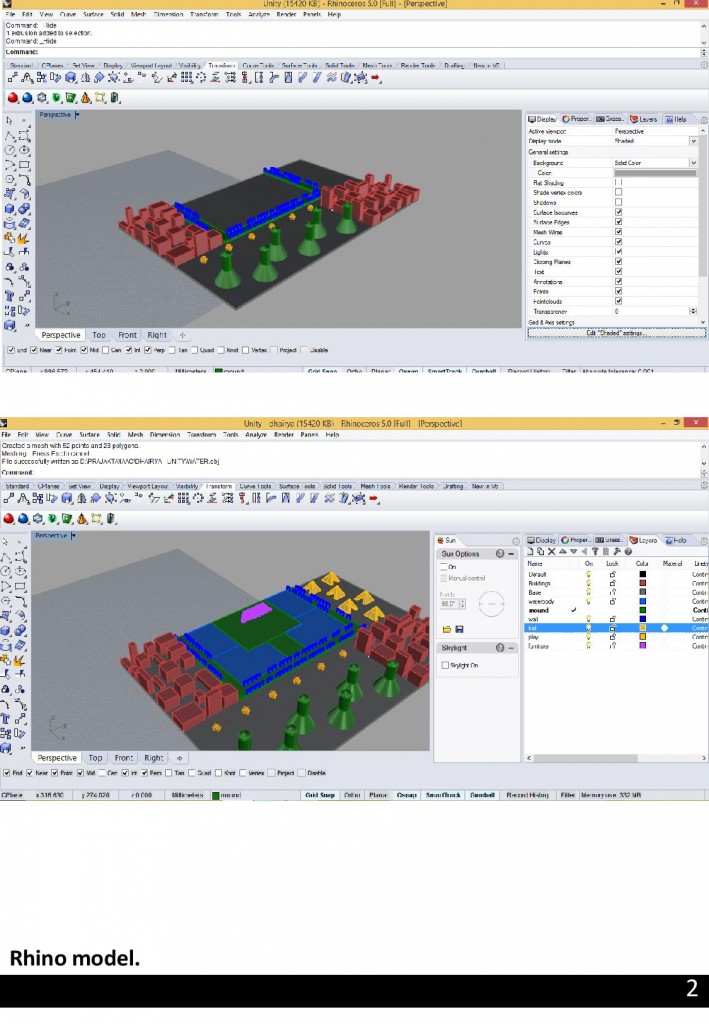The width and height of the screenshot is (709, 1024).
Task: Click the purple color swatch of furniture layer
Action: pos(642,646)
